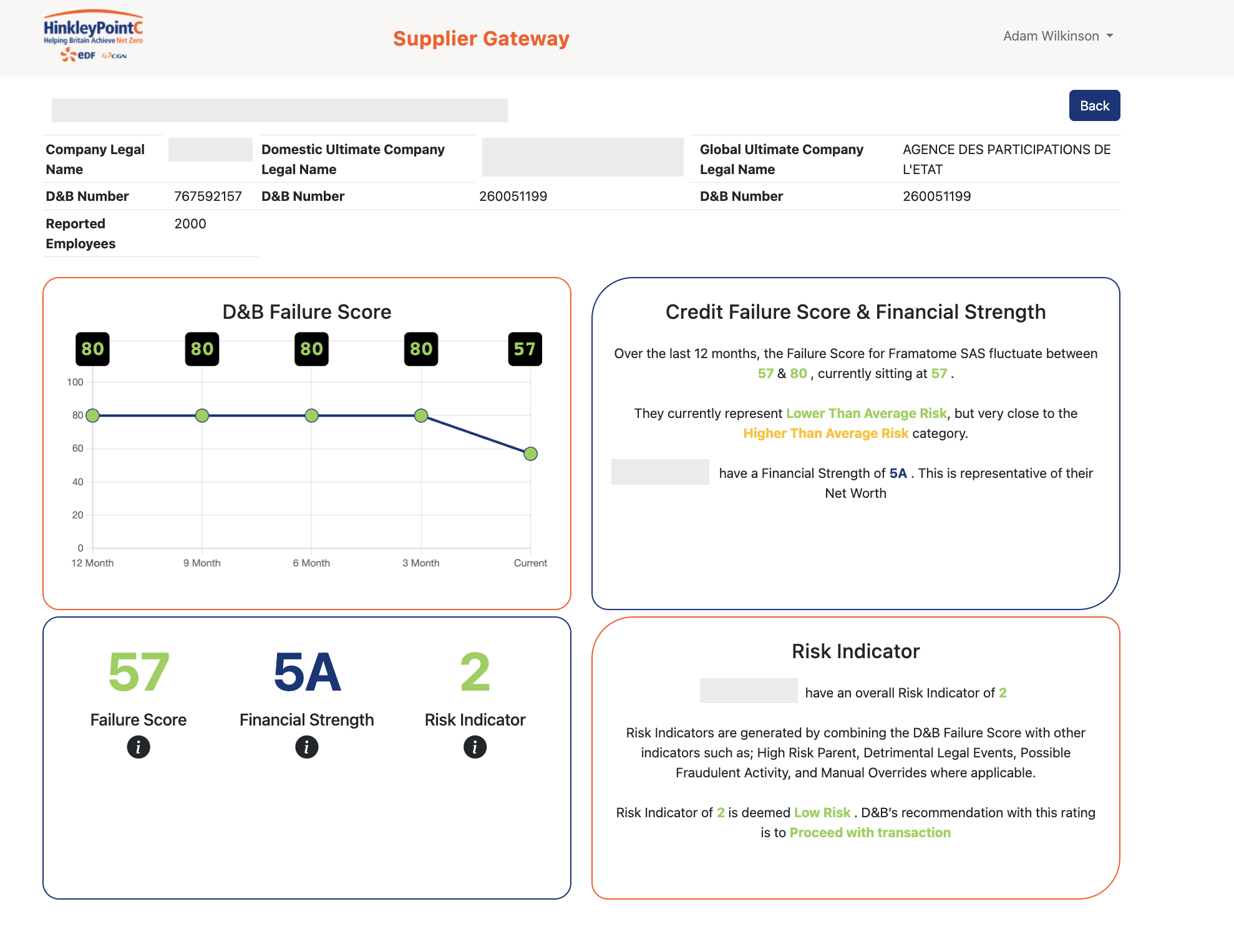
Task: Select the 6 Month data point on chart
Action: (x=311, y=415)
